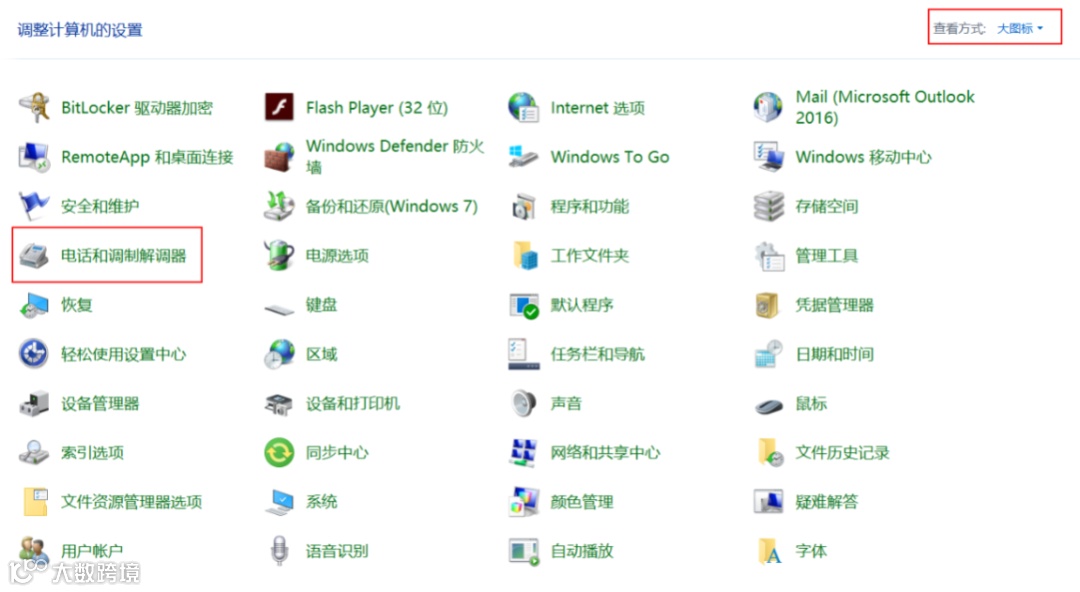Screen dimensions: 1080x592
Task: Click the 颜色管理 icon
Action: (523, 502)
